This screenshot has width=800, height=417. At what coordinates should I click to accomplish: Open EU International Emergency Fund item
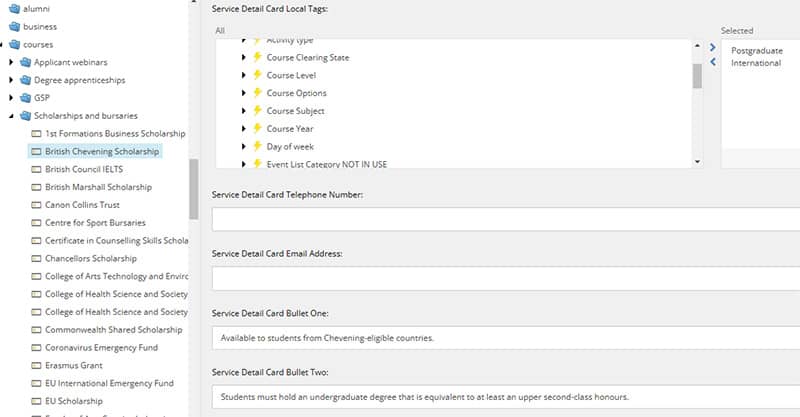(109, 383)
